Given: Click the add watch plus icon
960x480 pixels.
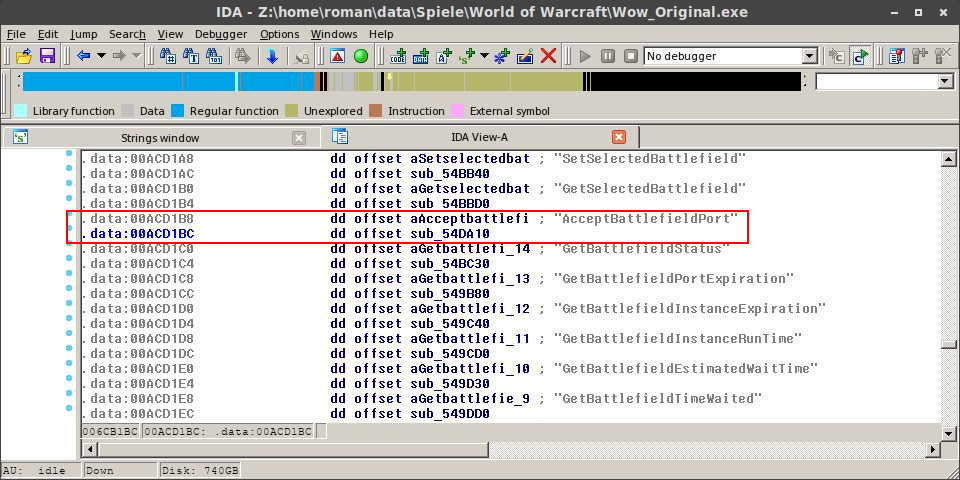Looking at the screenshot, I should (x=920, y=56).
